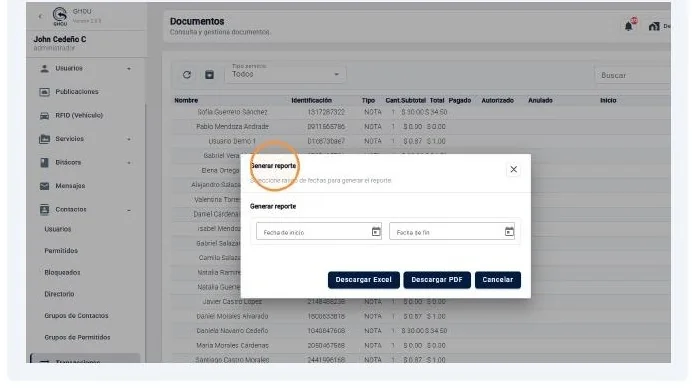Select Permitidos under Contactos

point(61,251)
